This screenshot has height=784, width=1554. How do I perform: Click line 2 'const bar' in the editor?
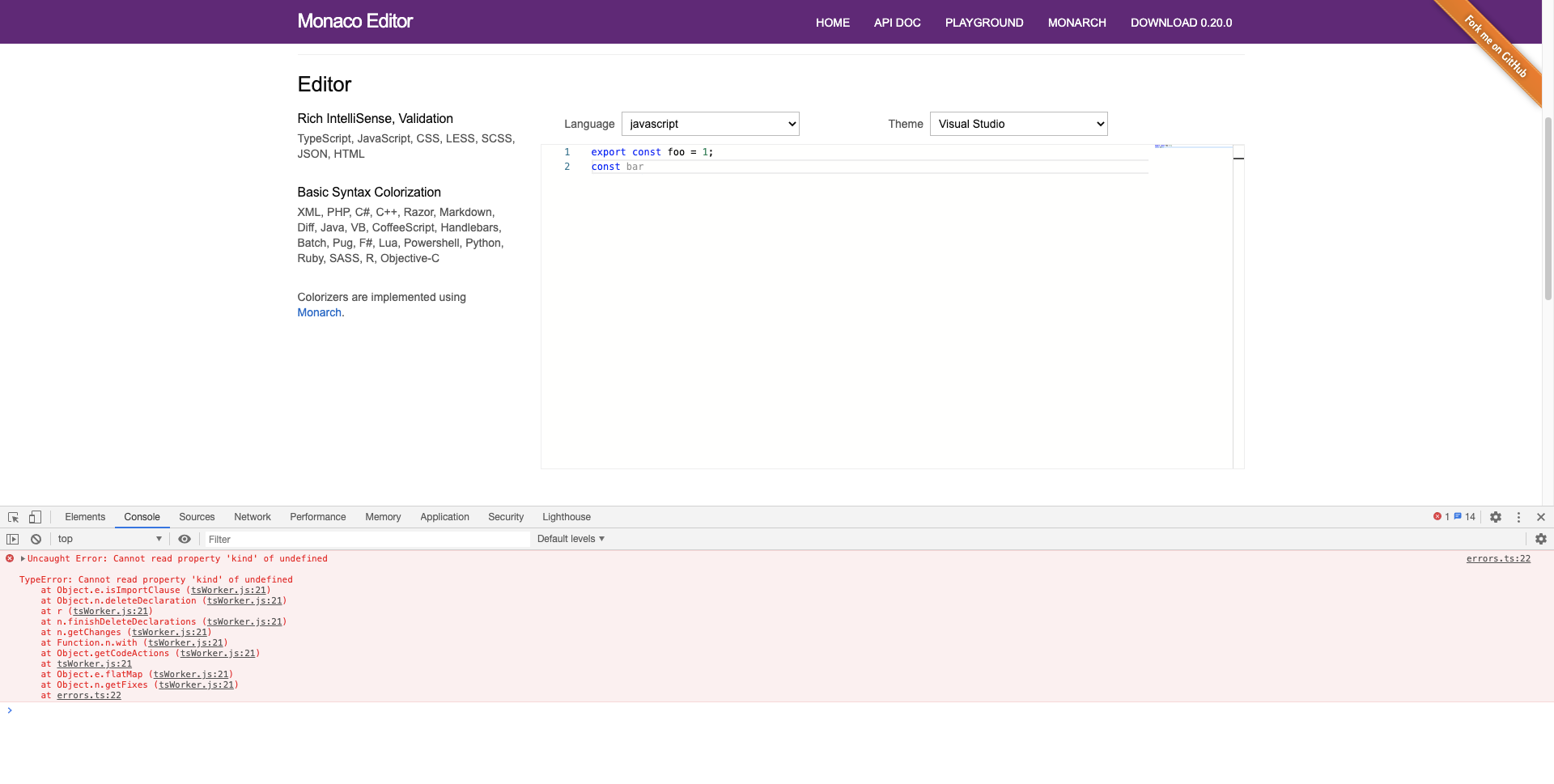[617, 167]
